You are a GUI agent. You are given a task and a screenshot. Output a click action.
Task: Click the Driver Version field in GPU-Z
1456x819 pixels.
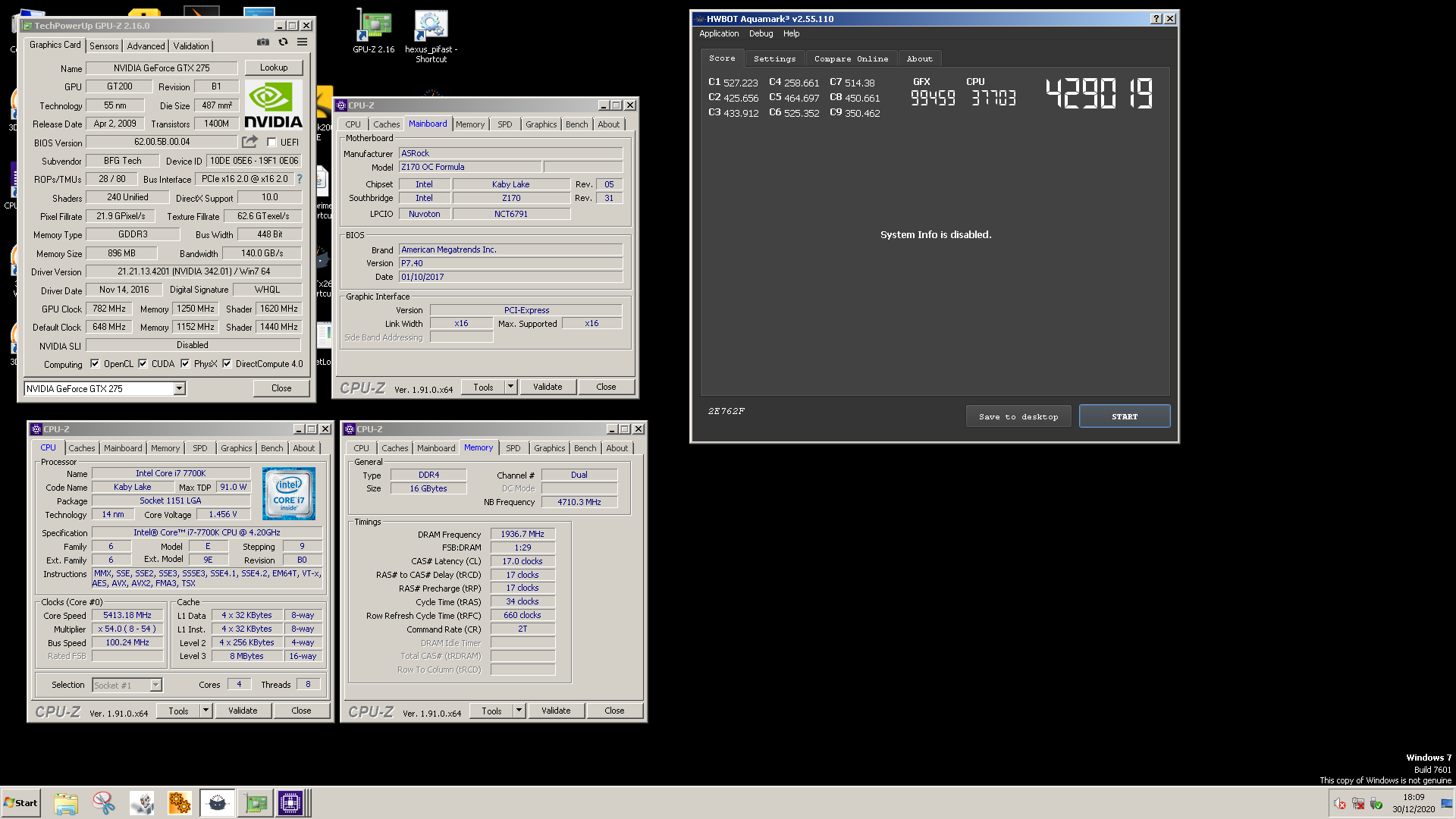coord(193,271)
